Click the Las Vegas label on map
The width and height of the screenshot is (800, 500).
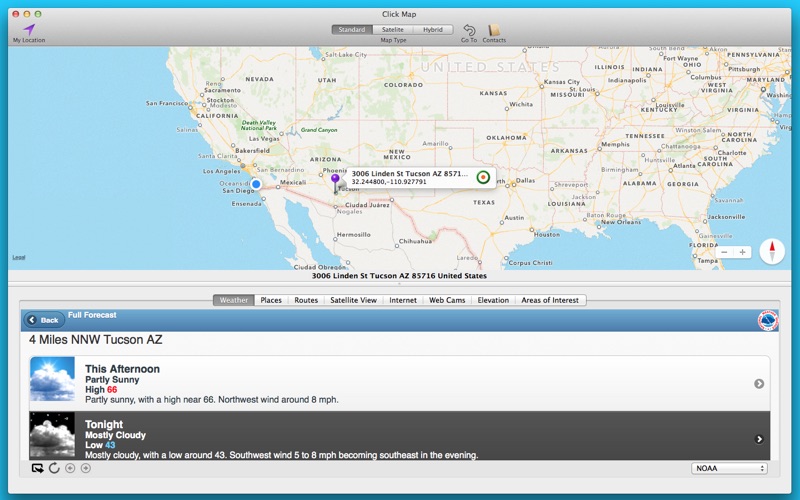264,138
